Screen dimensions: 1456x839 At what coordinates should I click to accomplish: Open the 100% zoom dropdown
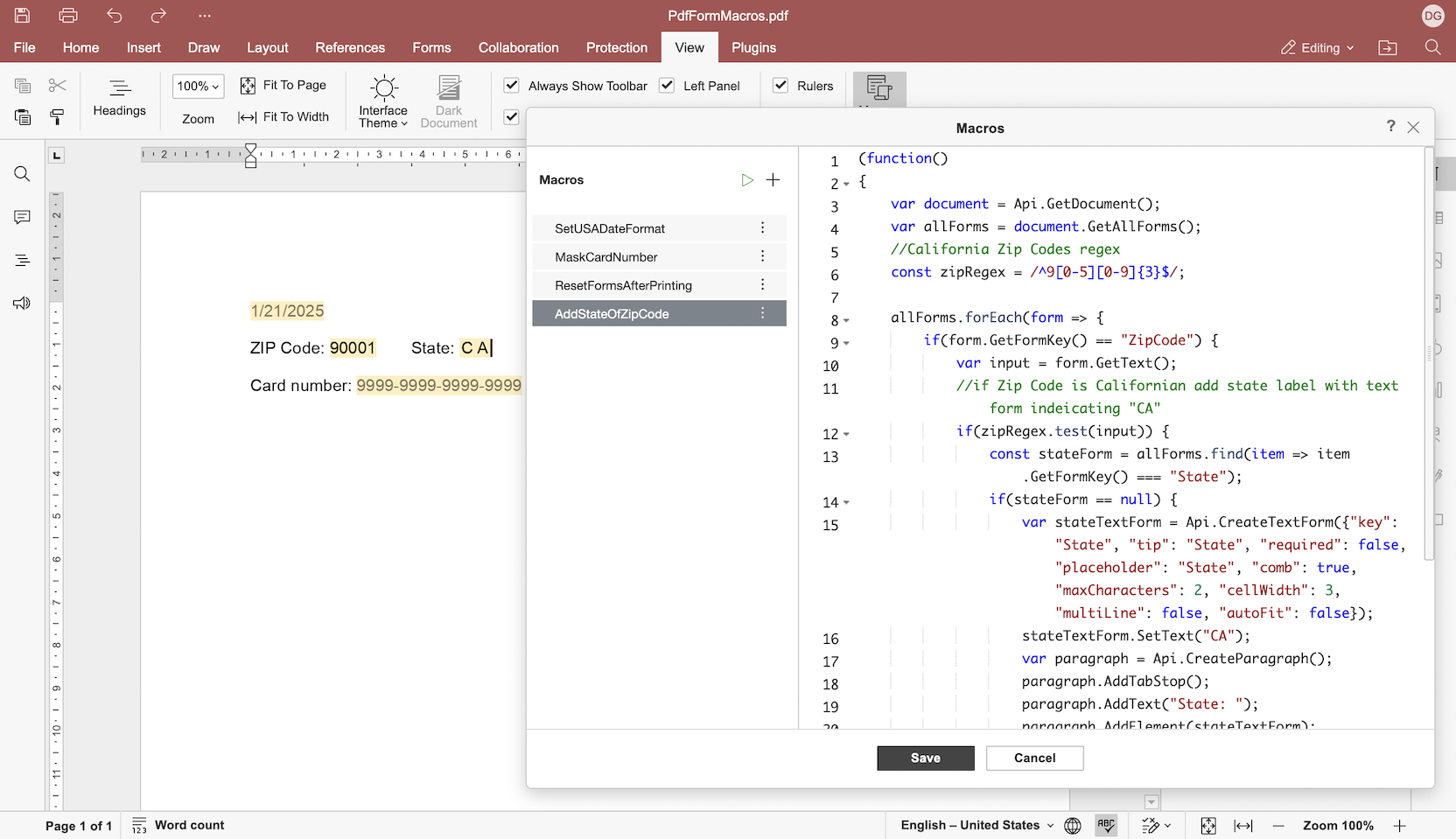pyautogui.click(x=199, y=86)
